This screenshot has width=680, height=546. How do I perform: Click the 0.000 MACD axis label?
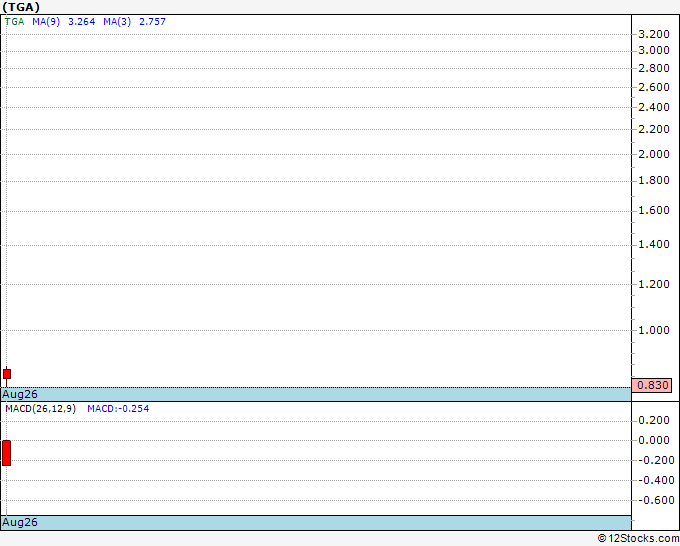(654, 440)
